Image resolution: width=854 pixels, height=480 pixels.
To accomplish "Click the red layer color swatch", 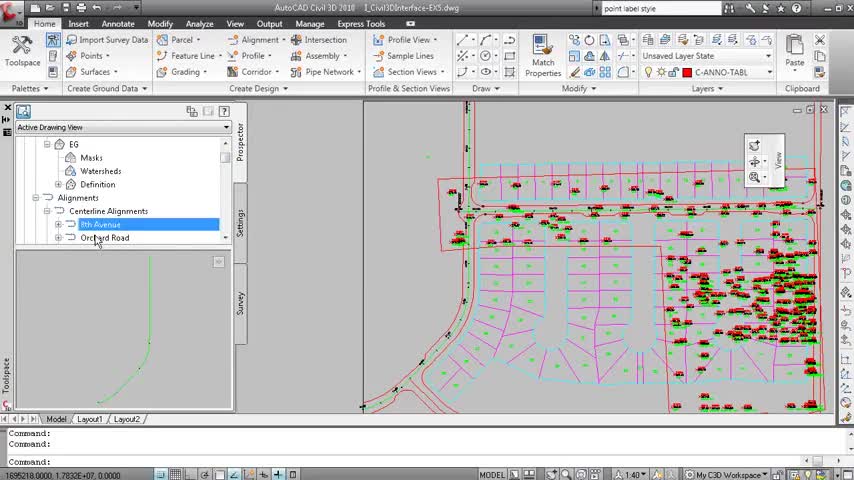I will (x=687, y=72).
